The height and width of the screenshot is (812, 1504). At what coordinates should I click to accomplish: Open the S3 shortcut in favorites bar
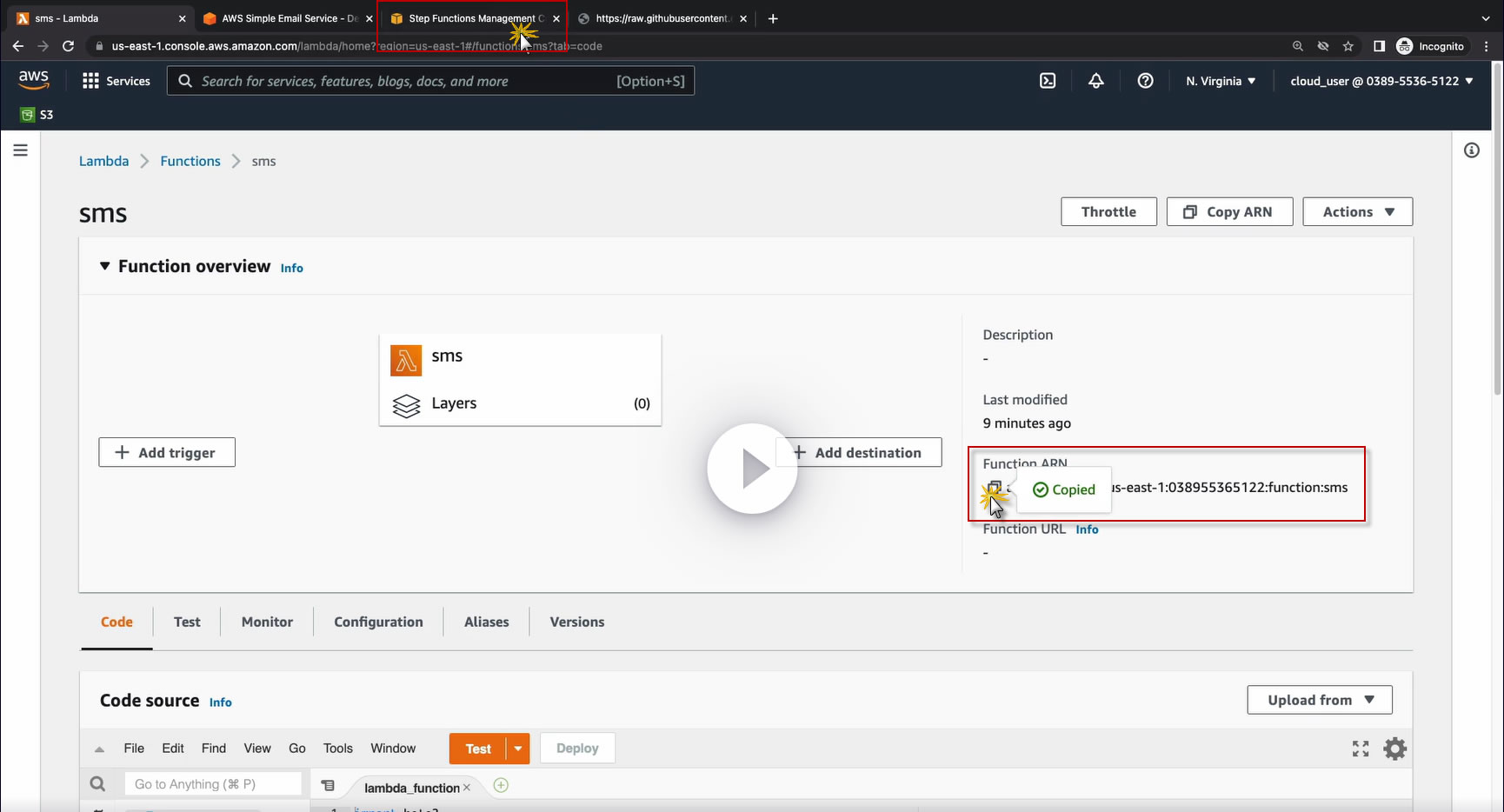tap(37, 115)
